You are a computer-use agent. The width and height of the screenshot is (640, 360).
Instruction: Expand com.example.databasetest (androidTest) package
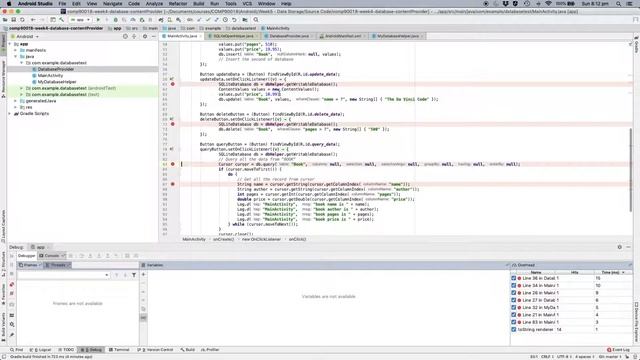tap(22, 88)
